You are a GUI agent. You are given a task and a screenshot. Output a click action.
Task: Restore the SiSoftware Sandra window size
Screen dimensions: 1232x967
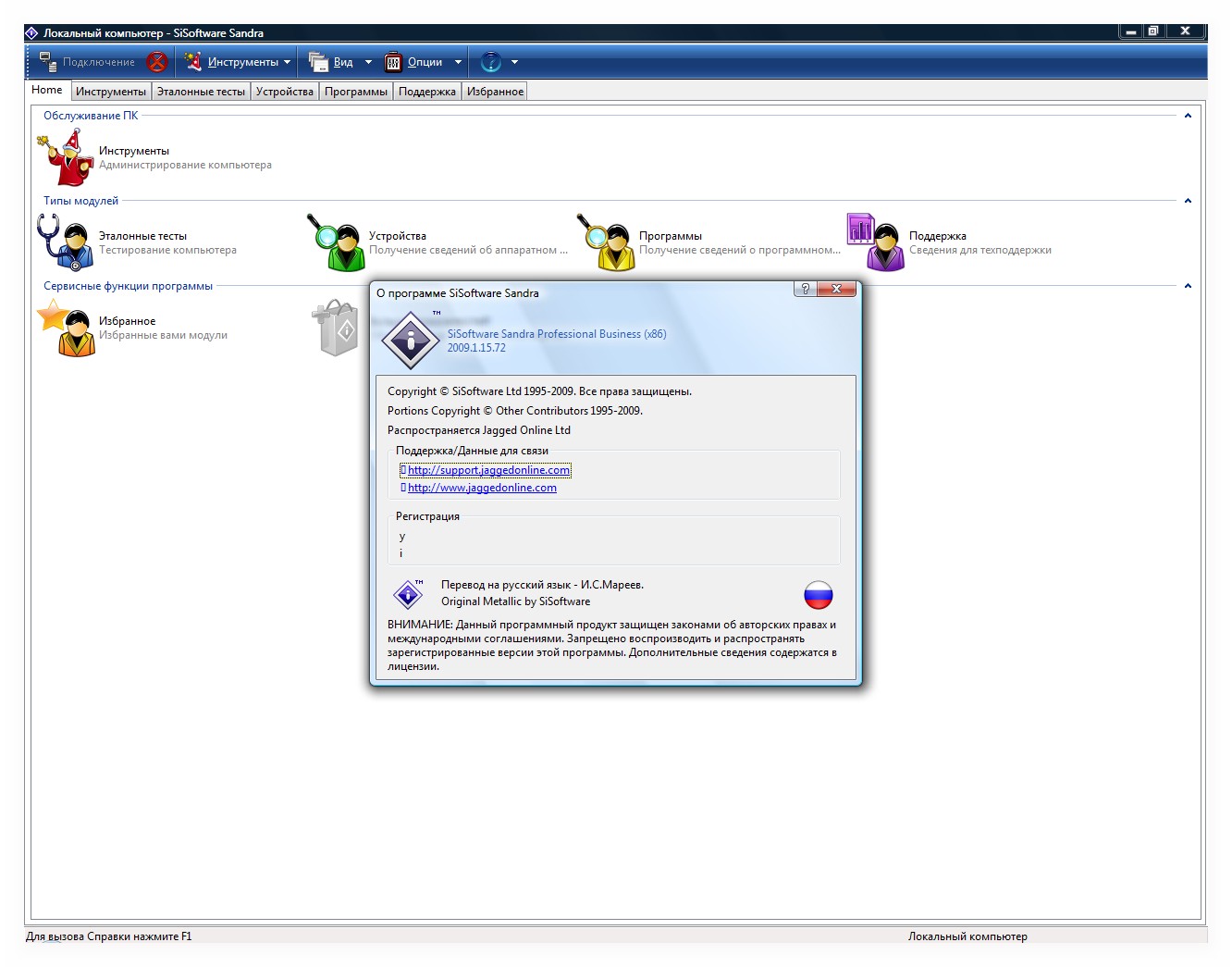(1153, 31)
